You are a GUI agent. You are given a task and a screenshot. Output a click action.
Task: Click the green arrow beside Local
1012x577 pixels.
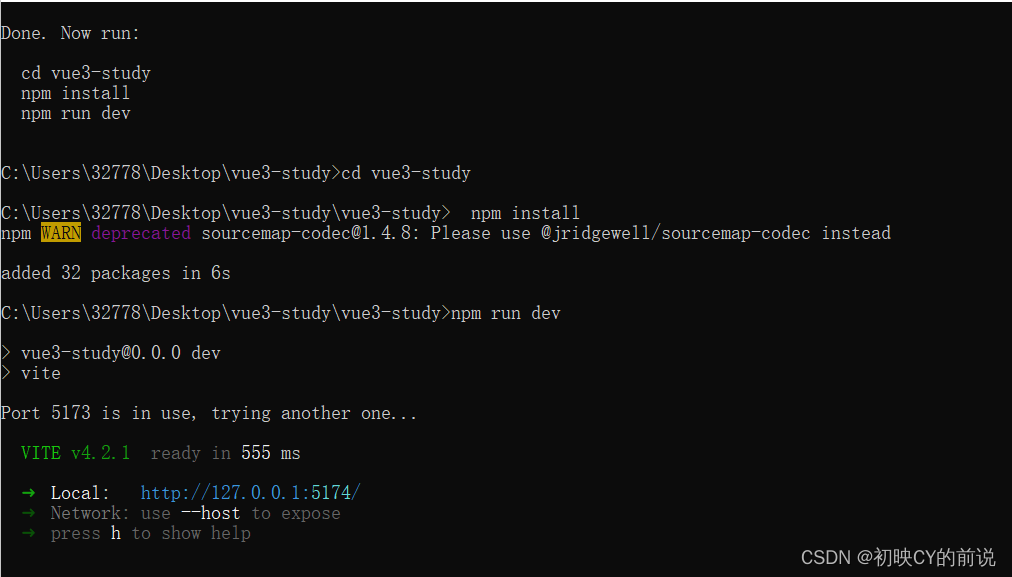pyautogui.click(x=28, y=493)
